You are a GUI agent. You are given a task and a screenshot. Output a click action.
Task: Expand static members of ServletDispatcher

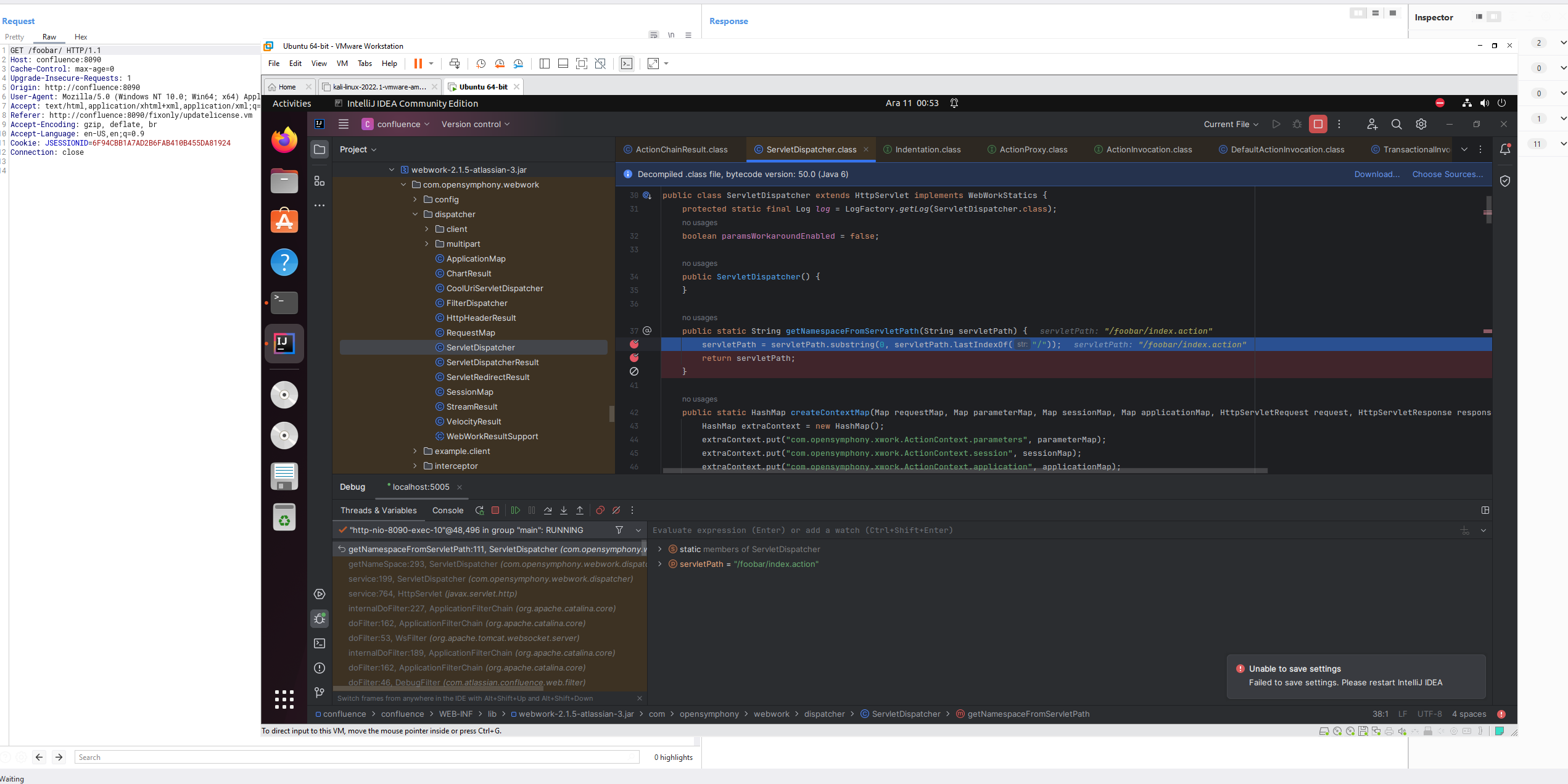pos(659,549)
